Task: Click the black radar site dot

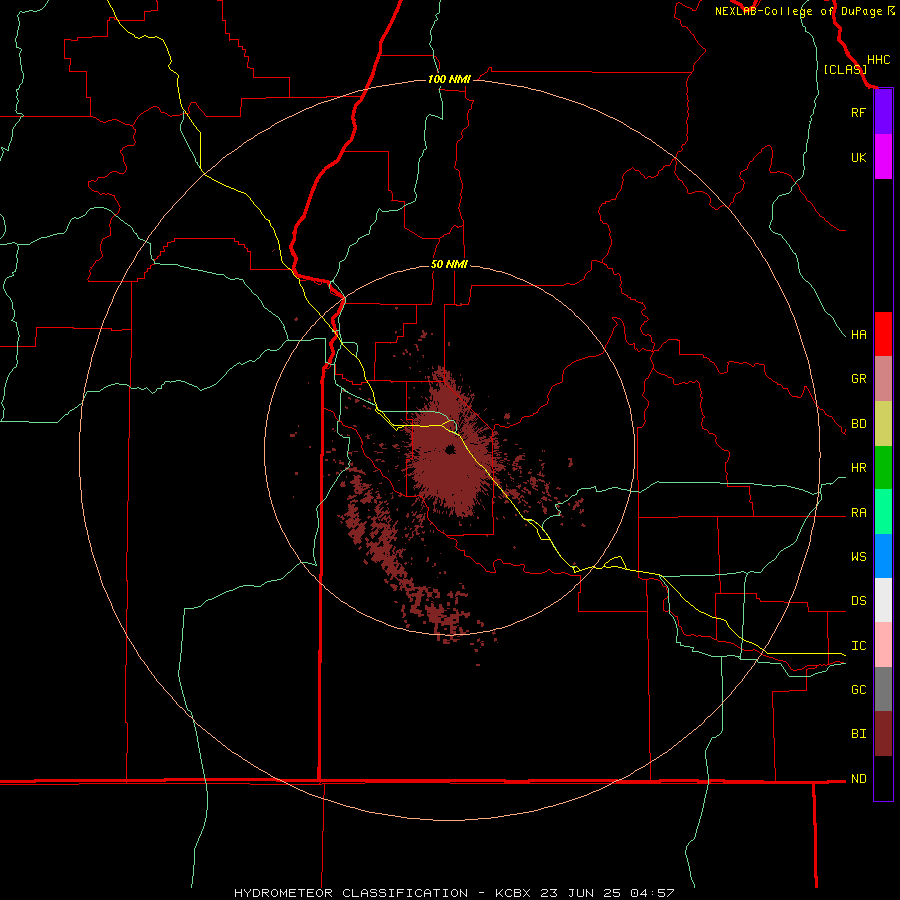Action: pos(450,449)
